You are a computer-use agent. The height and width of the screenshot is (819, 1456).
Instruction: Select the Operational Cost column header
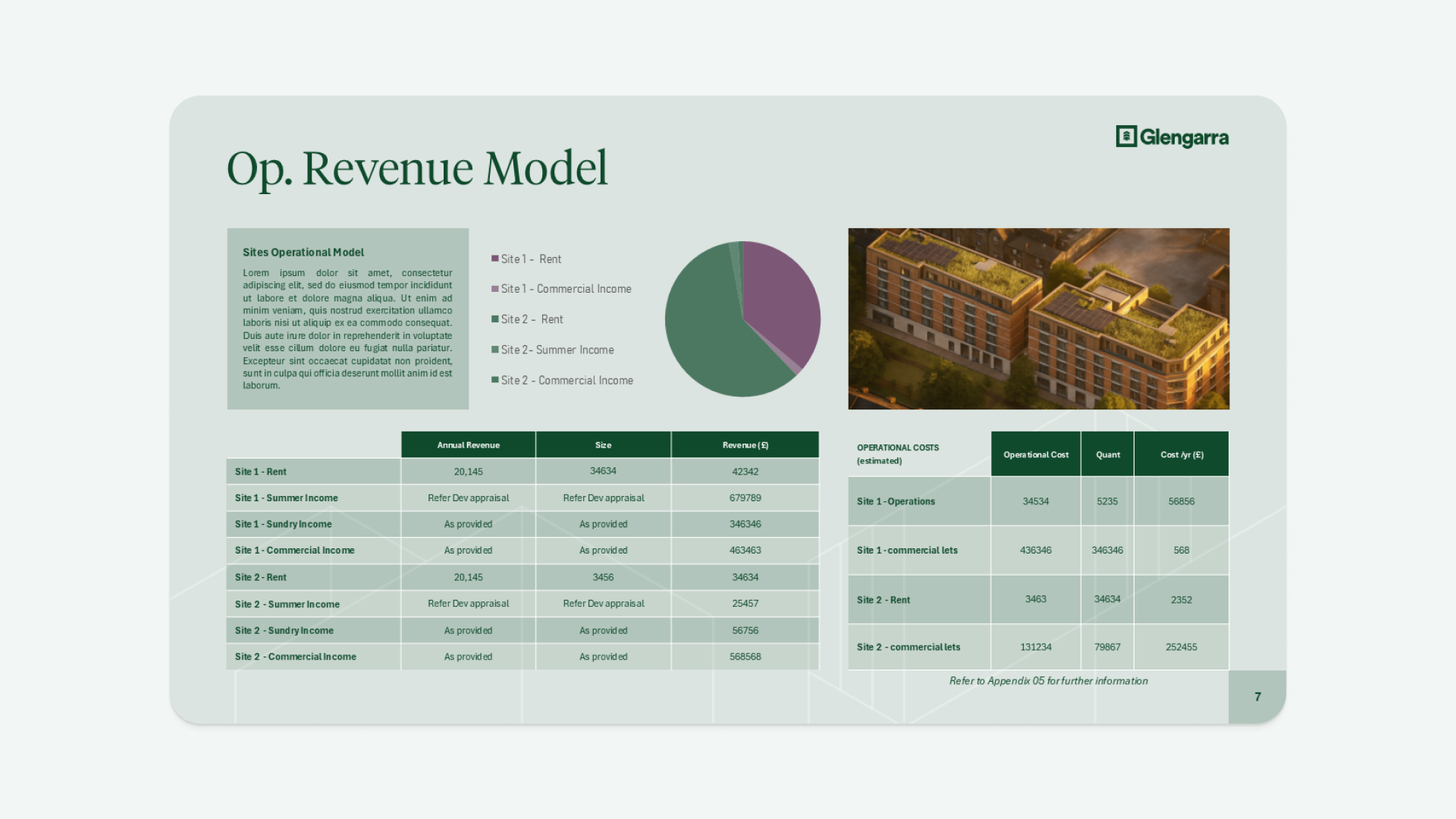tap(1035, 455)
